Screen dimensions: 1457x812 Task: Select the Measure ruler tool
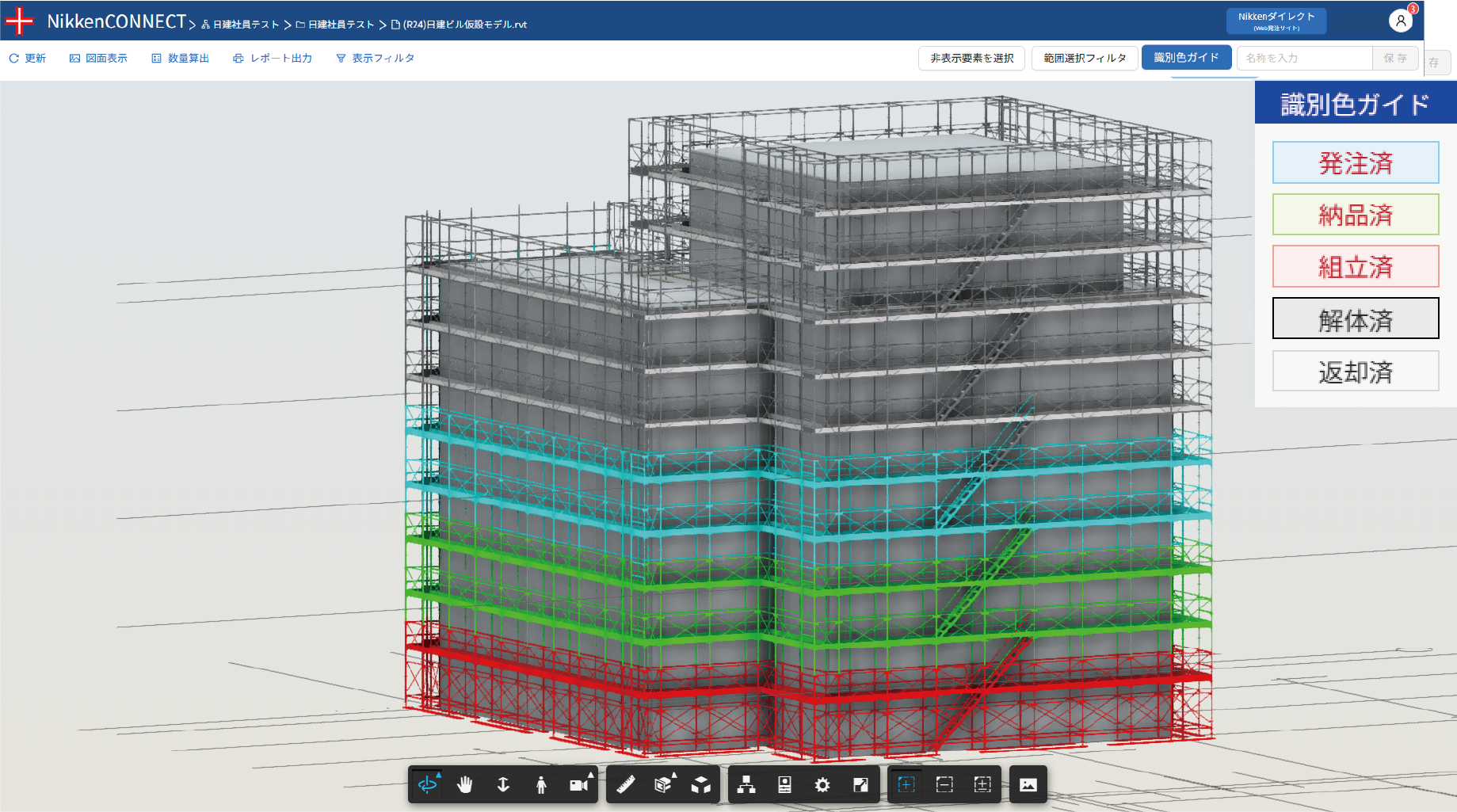click(626, 784)
